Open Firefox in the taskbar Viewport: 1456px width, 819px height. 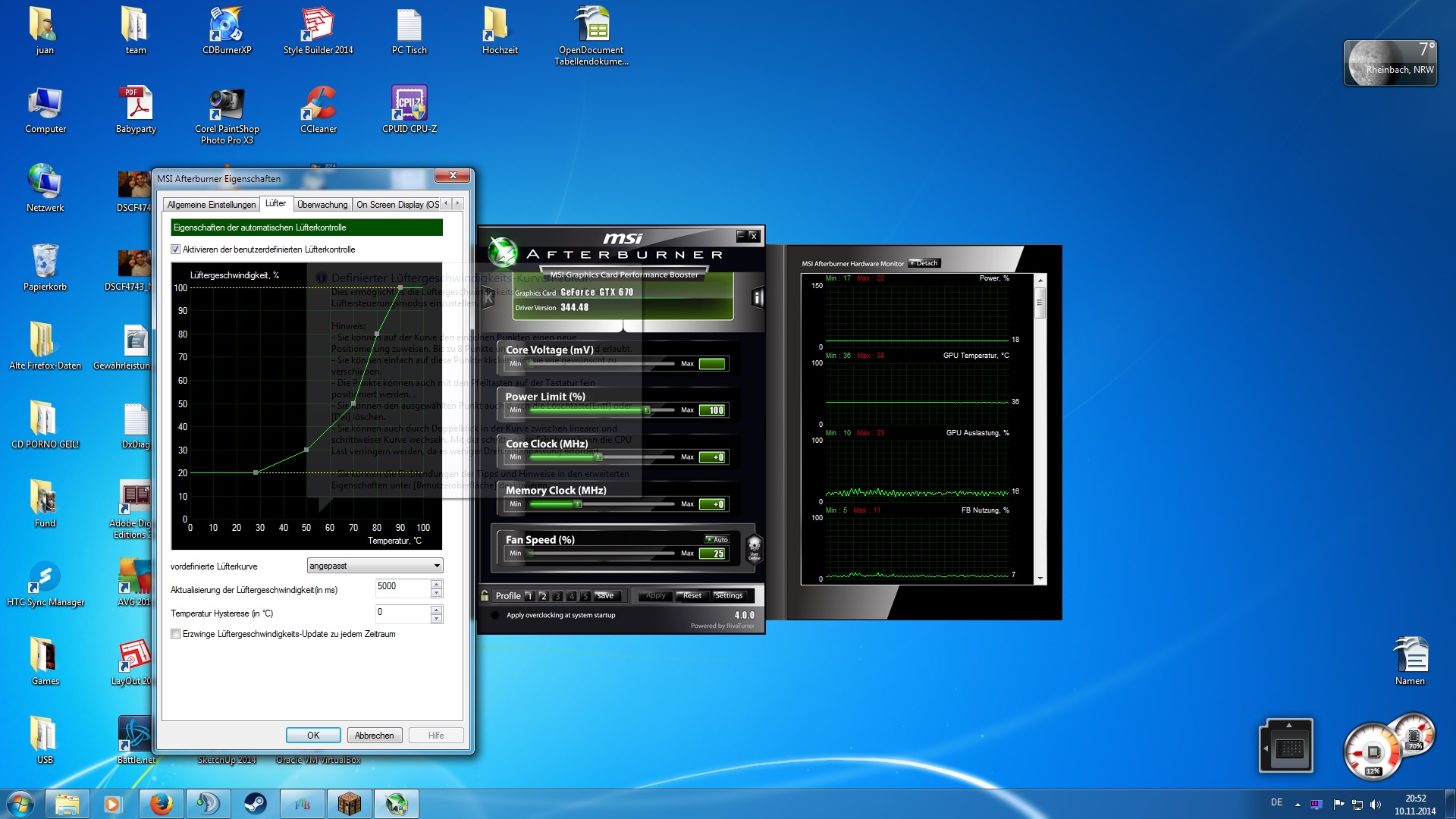[x=161, y=804]
